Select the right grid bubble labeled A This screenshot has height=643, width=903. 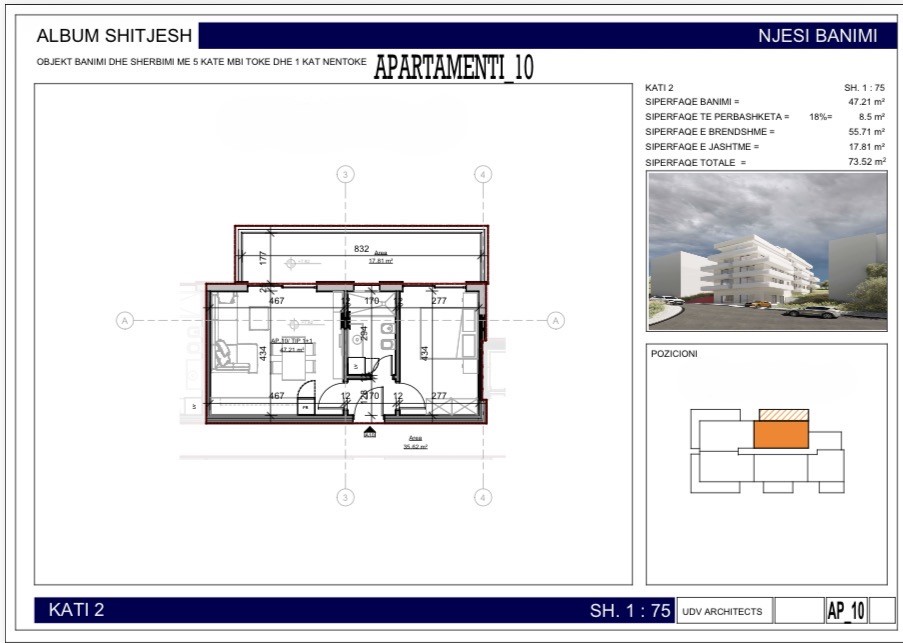tap(556, 320)
